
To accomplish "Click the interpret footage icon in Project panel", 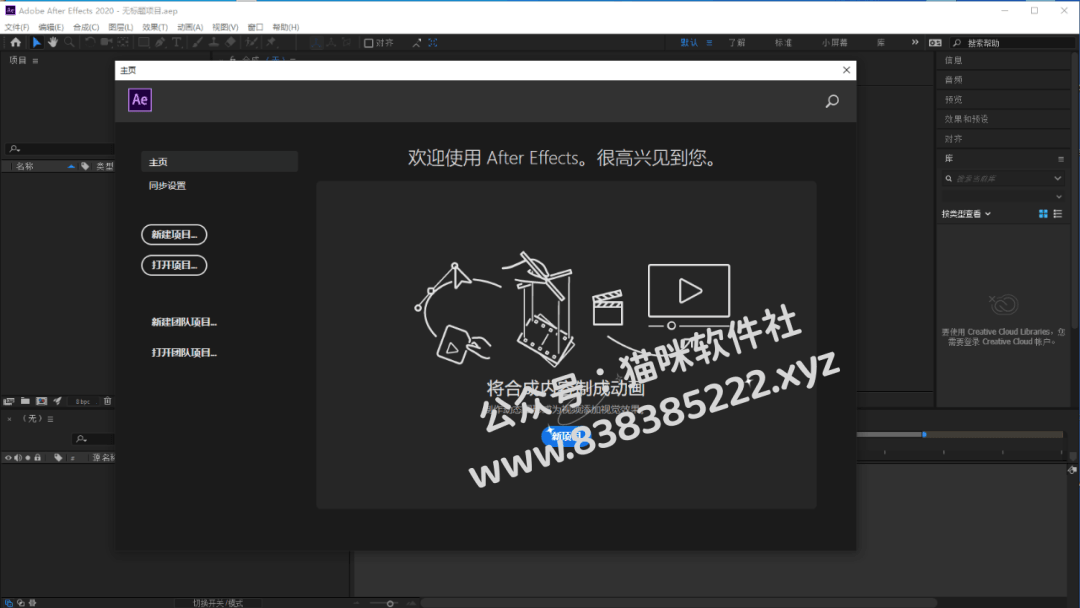I will [x=9, y=401].
